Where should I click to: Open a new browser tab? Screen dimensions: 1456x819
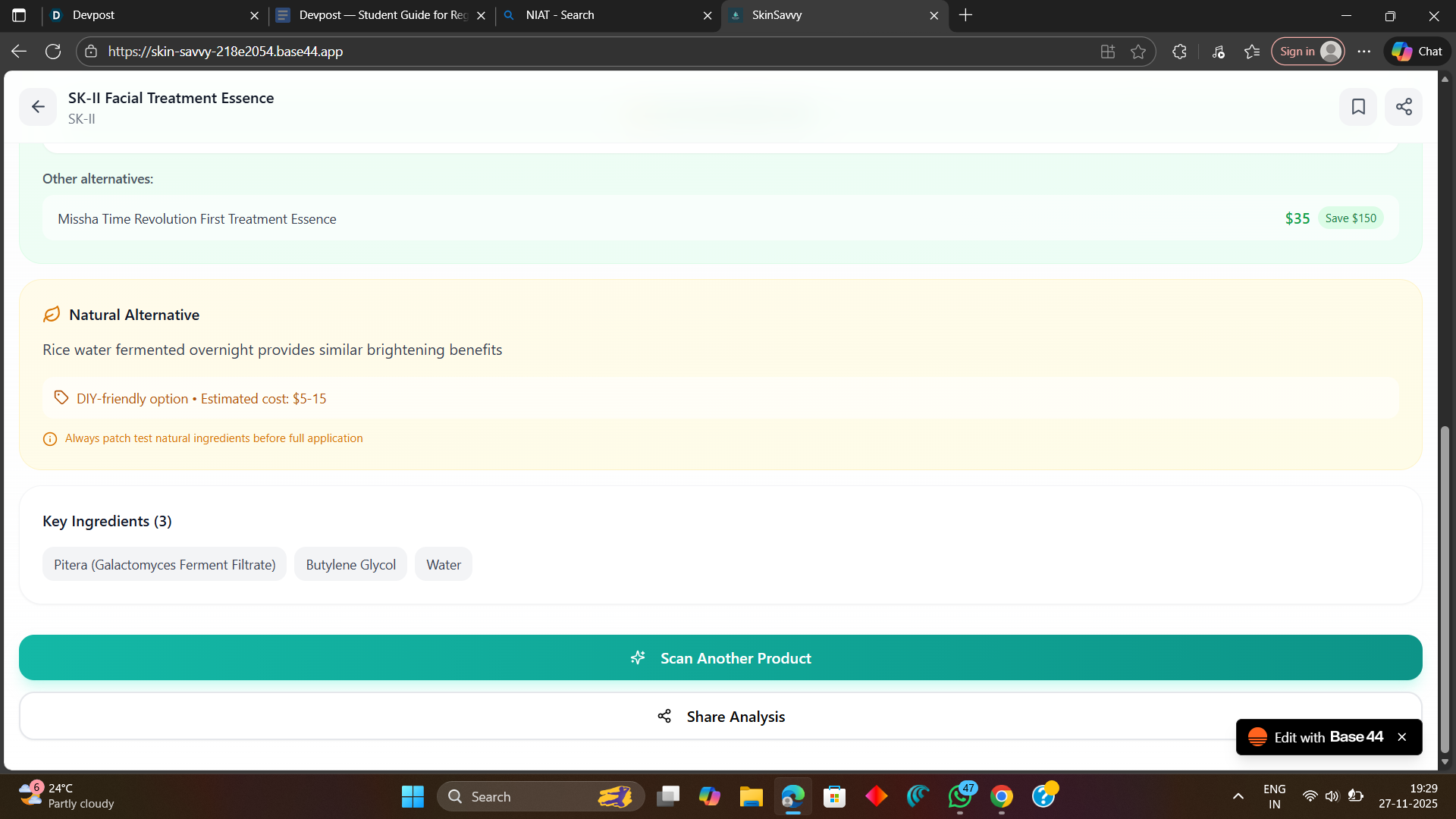point(965,15)
